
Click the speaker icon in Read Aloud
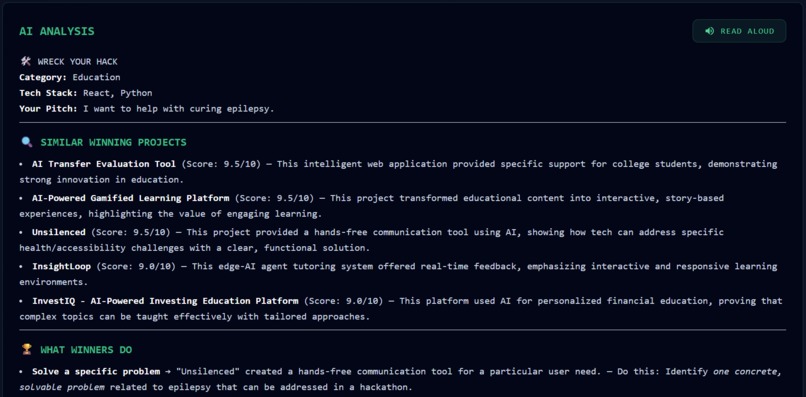pyautogui.click(x=709, y=31)
